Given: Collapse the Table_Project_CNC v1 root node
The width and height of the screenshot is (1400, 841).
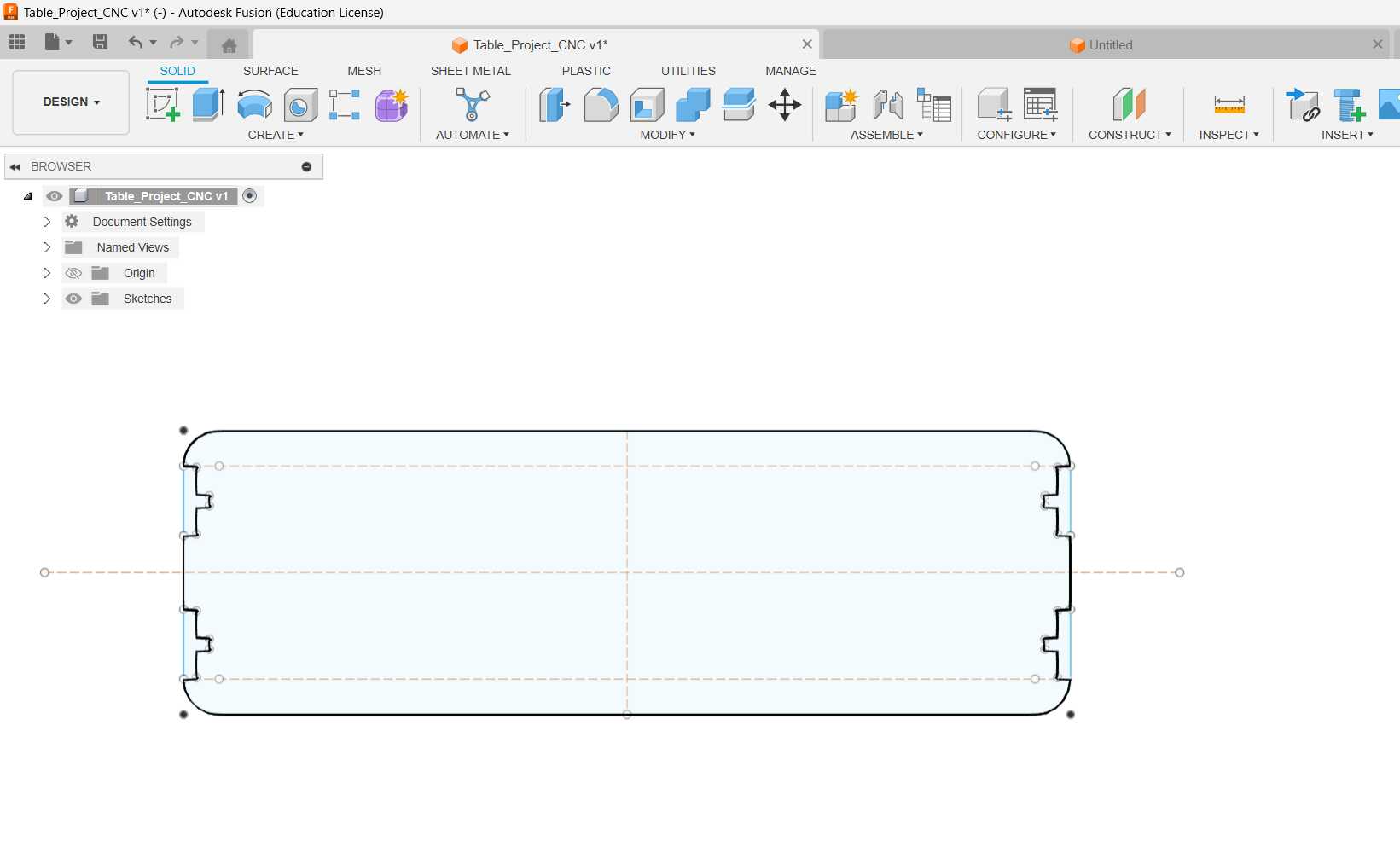Looking at the screenshot, I should coord(28,196).
